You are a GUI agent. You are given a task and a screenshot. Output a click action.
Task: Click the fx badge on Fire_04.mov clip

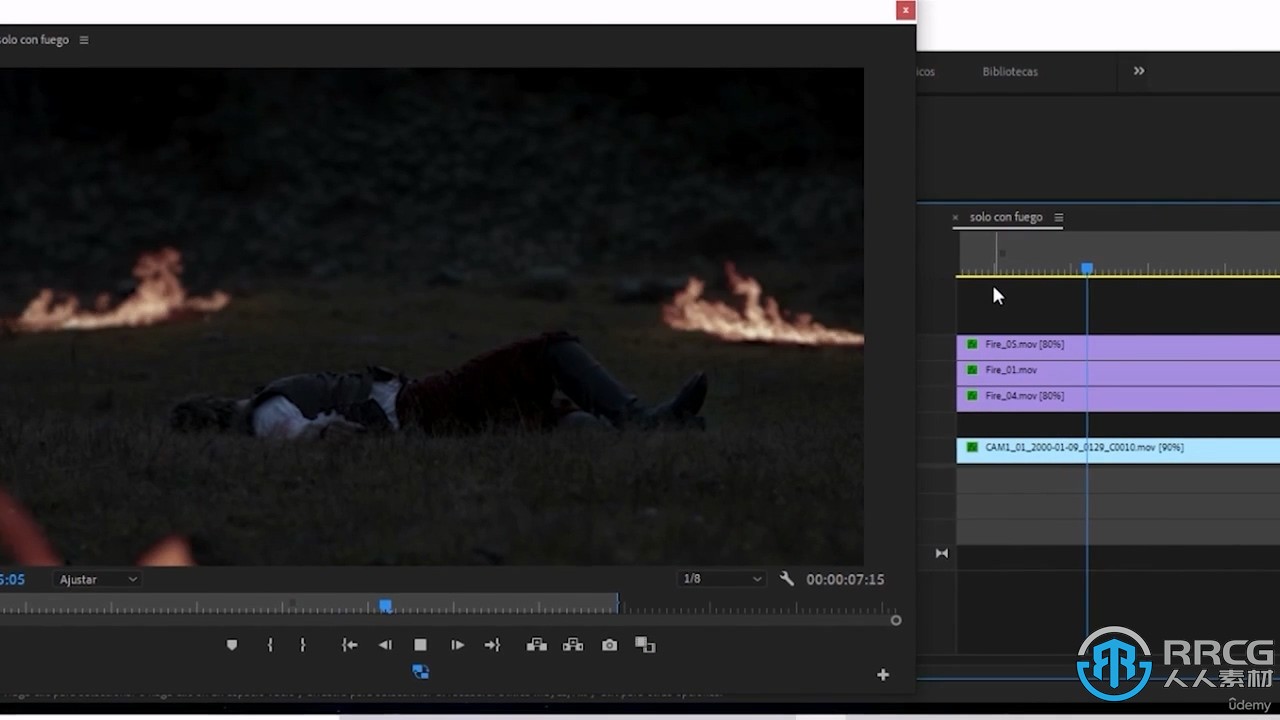[972, 396]
